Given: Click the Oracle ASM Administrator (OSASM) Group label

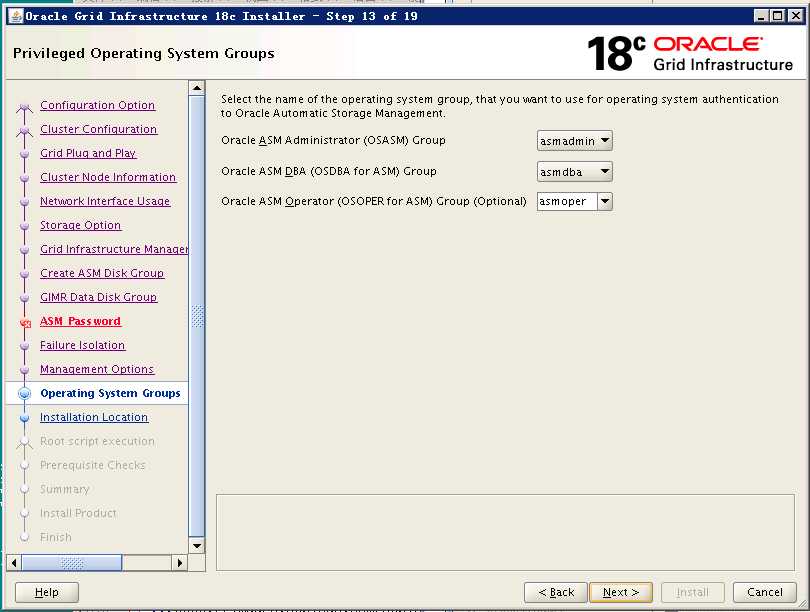Looking at the screenshot, I should point(333,140).
